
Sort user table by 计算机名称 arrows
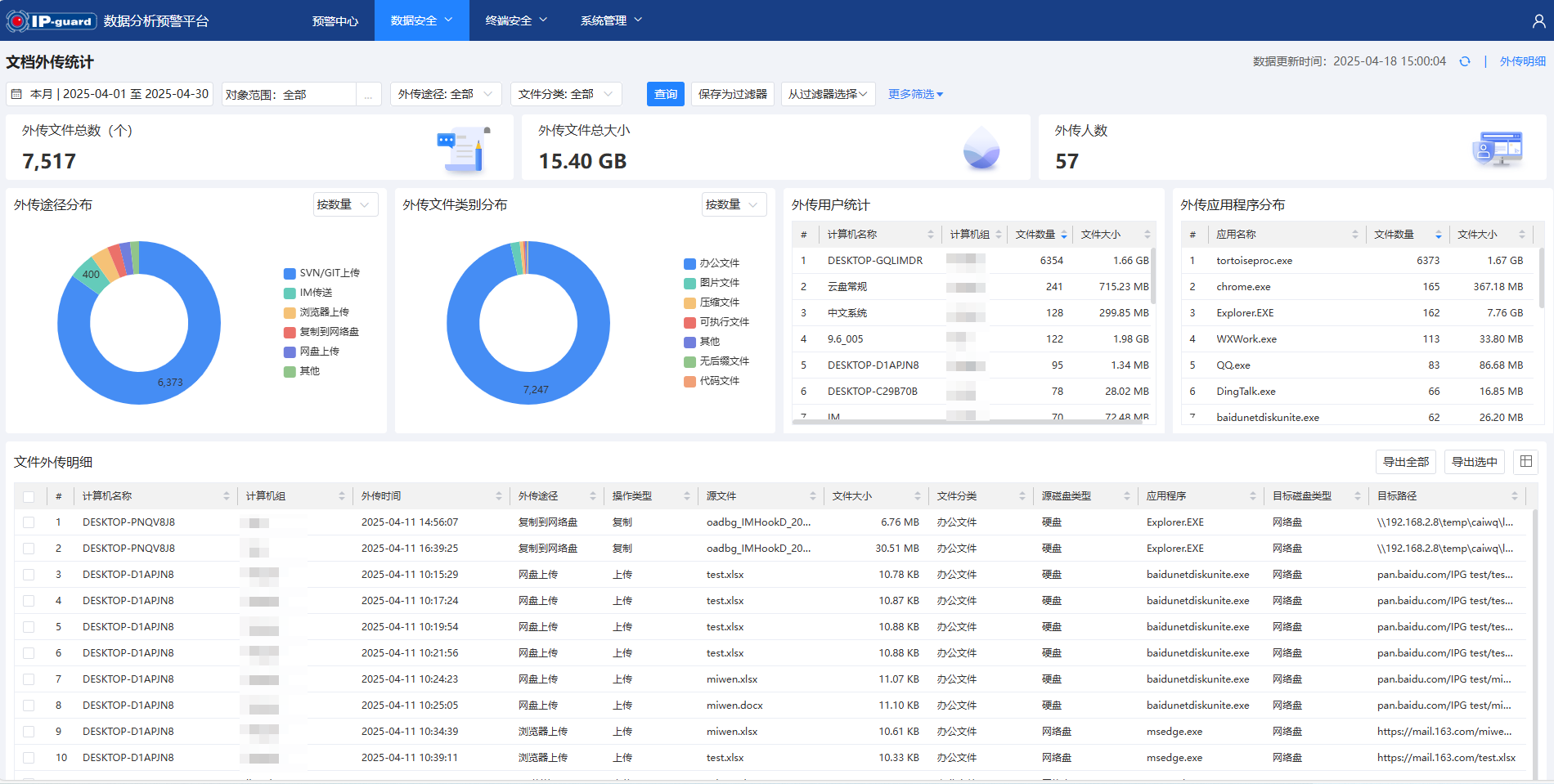pos(931,235)
